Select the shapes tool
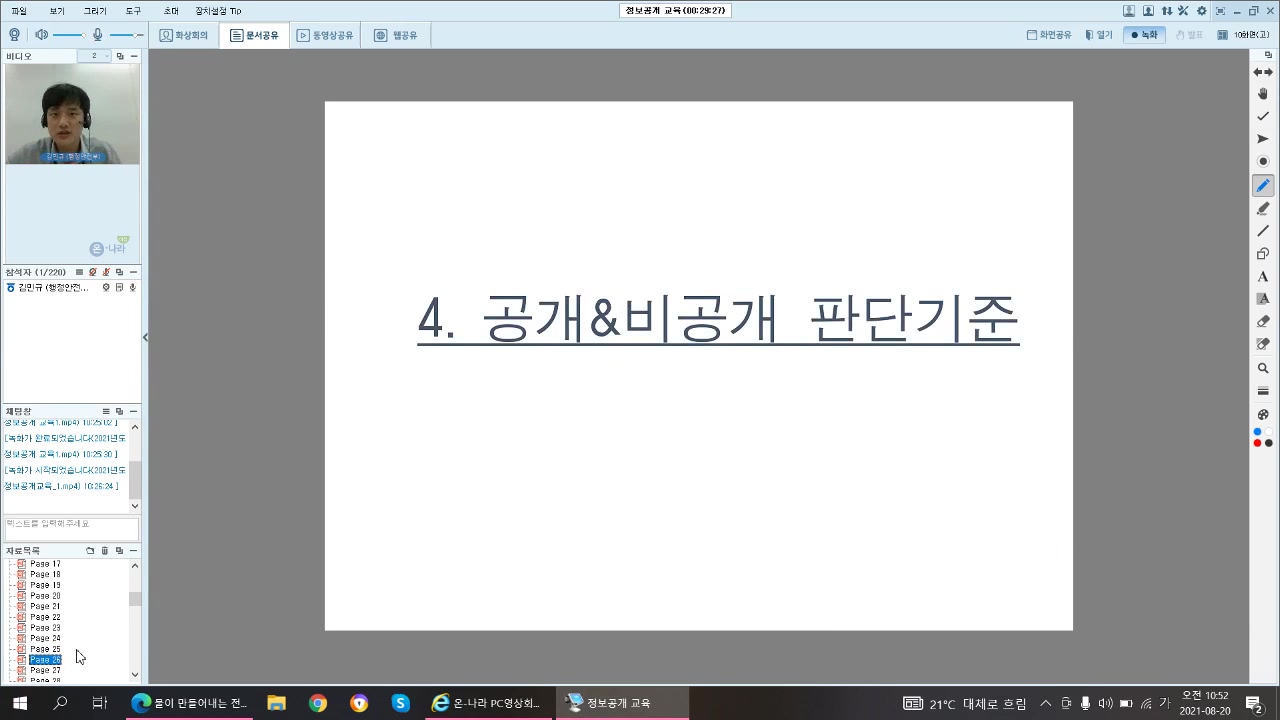The height and width of the screenshot is (720, 1280). coord(1263,254)
